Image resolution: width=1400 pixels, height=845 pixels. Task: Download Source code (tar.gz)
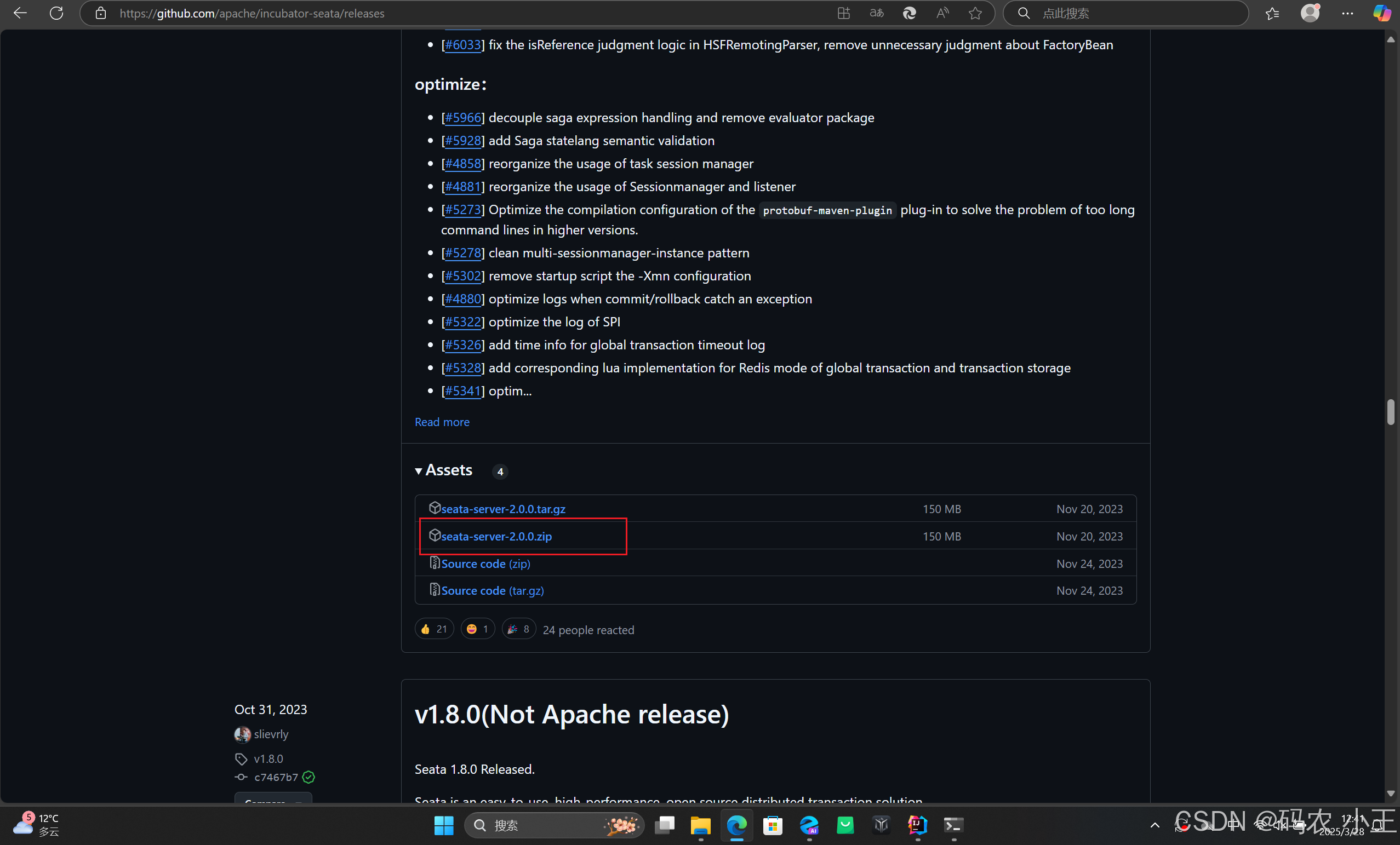tap(492, 590)
